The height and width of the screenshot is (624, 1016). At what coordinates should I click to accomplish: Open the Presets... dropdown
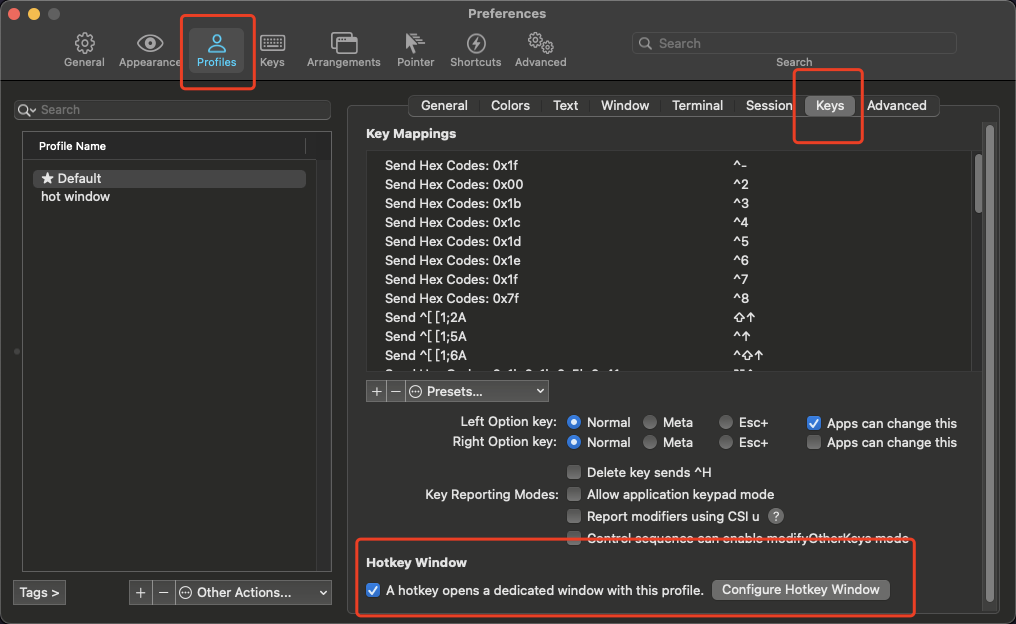[477, 391]
